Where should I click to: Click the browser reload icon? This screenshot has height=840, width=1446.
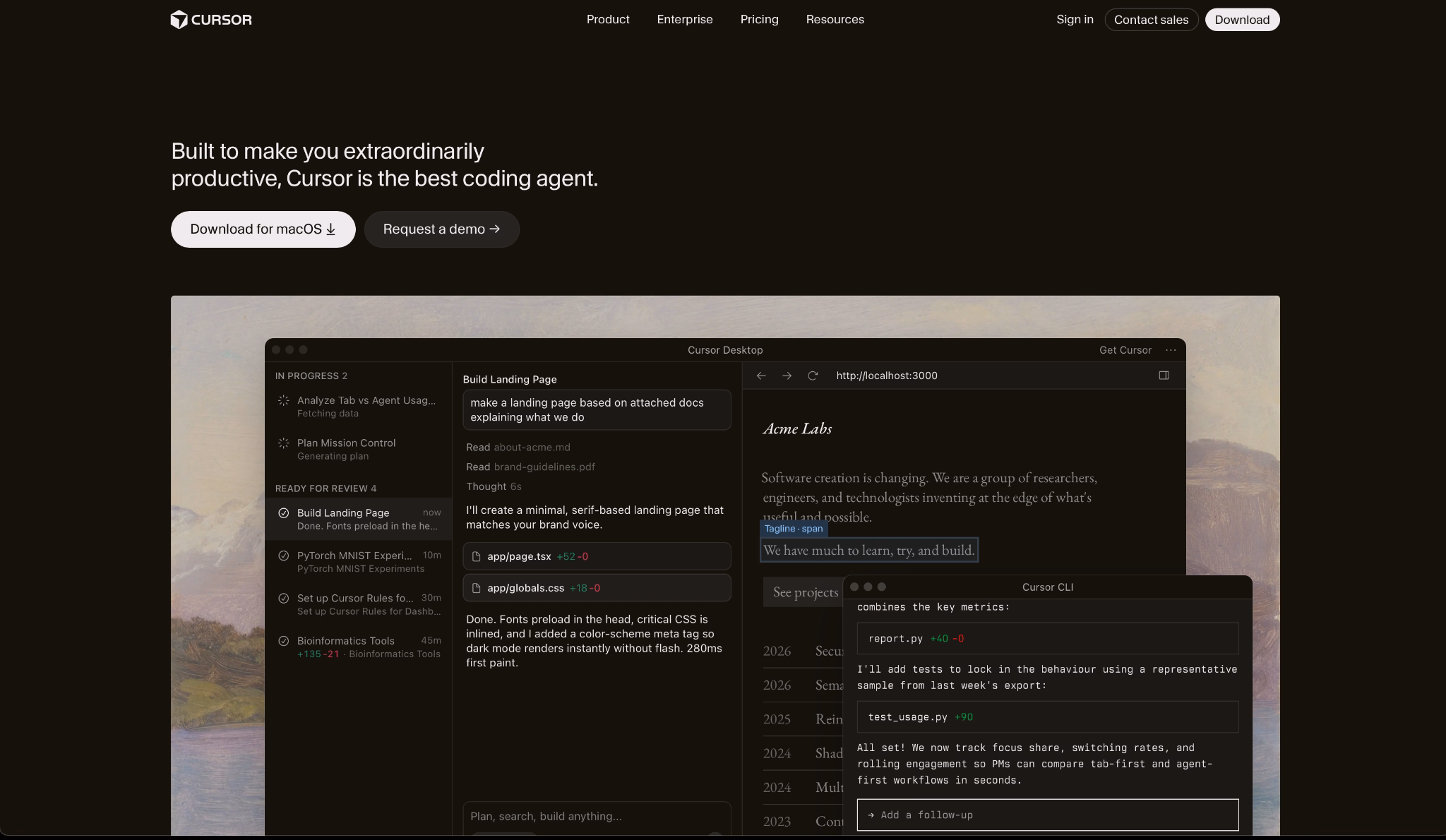pyautogui.click(x=813, y=376)
